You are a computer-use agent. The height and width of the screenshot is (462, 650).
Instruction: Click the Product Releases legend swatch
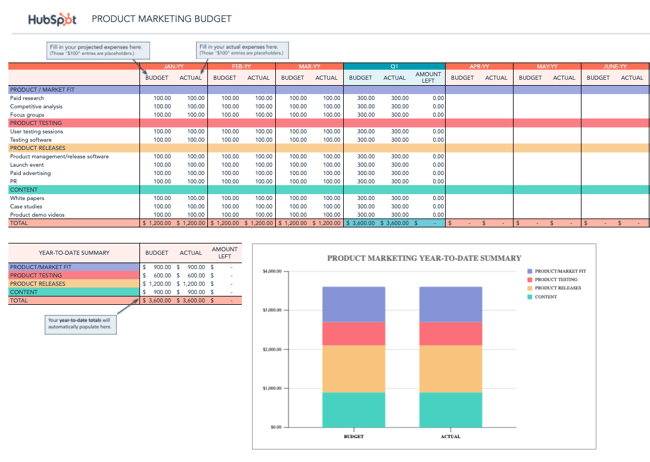point(530,288)
